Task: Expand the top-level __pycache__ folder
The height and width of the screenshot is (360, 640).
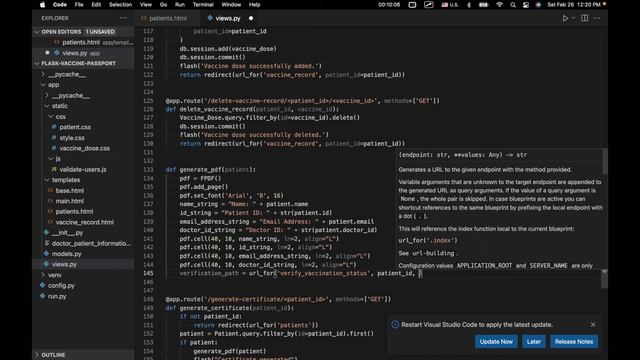Action: (x=67, y=74)
